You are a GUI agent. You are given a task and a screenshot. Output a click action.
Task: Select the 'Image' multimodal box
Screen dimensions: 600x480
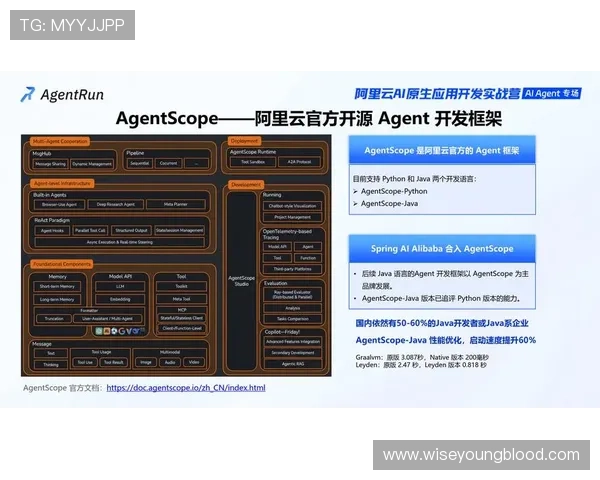point(146,362)
